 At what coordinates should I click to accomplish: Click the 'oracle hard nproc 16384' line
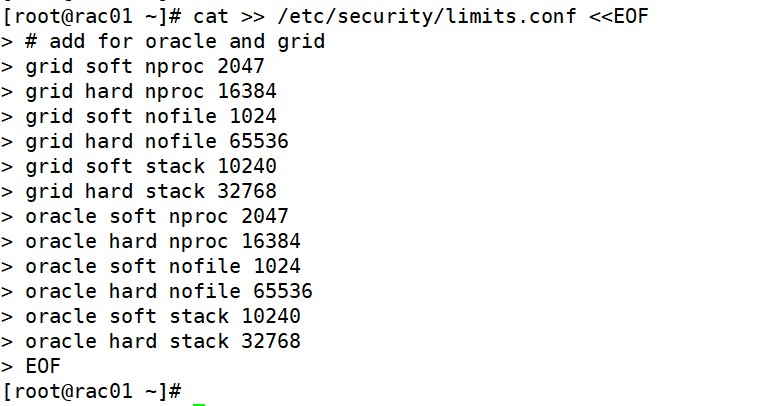(163, 242)
